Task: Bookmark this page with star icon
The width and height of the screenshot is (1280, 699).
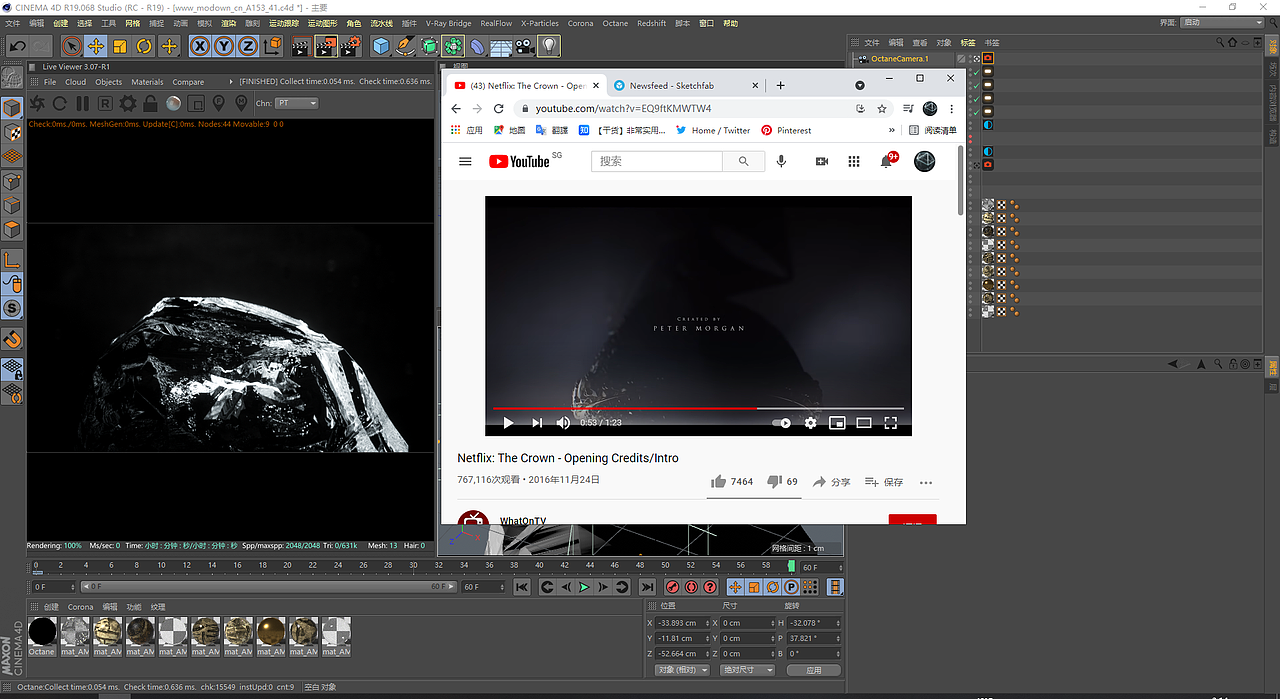Action: tap(882, 108)
